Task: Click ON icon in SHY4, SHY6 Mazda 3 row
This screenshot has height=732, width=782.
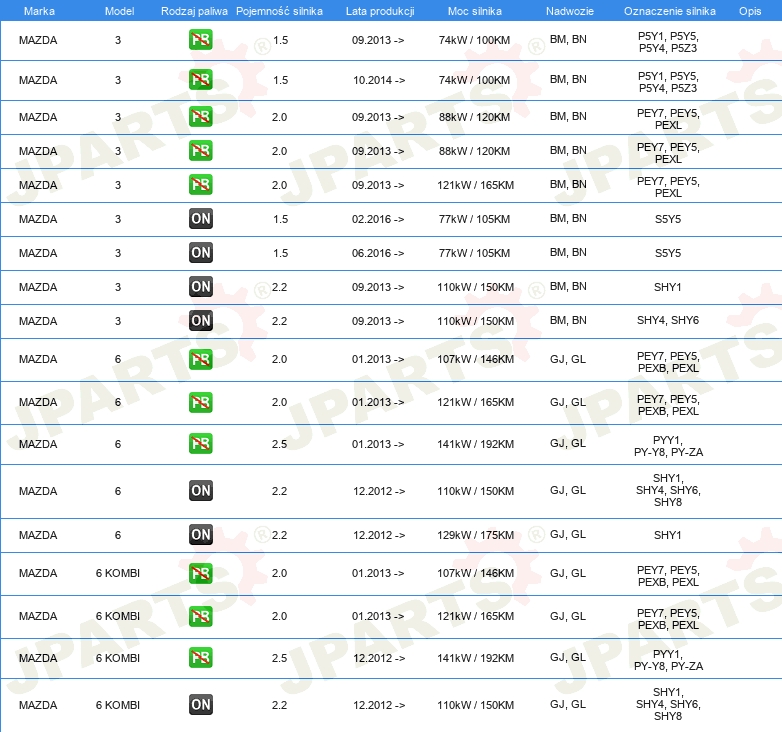Action: [x=200, y=321]
